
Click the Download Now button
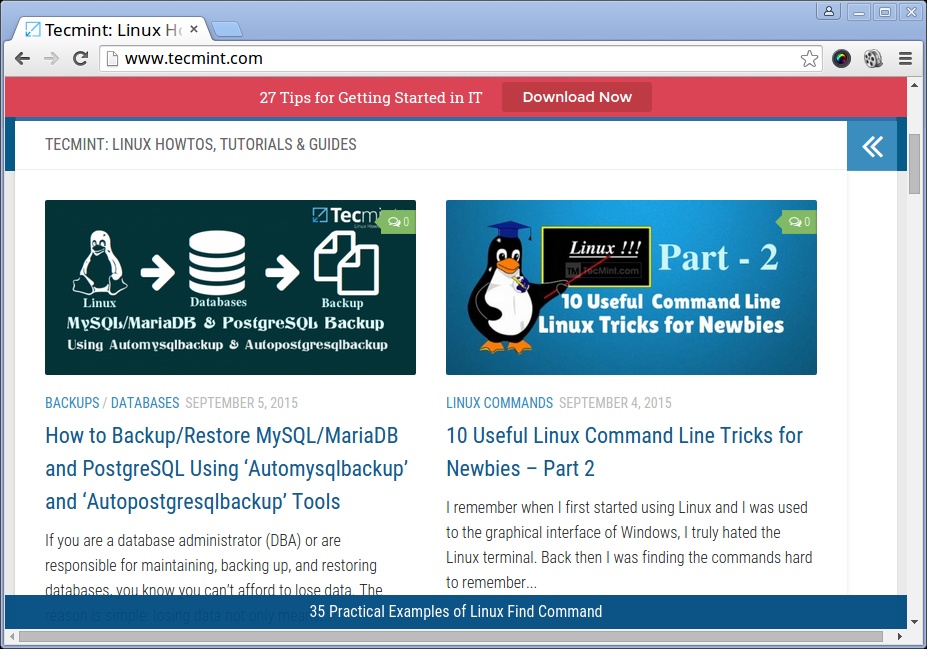point(577,97)
